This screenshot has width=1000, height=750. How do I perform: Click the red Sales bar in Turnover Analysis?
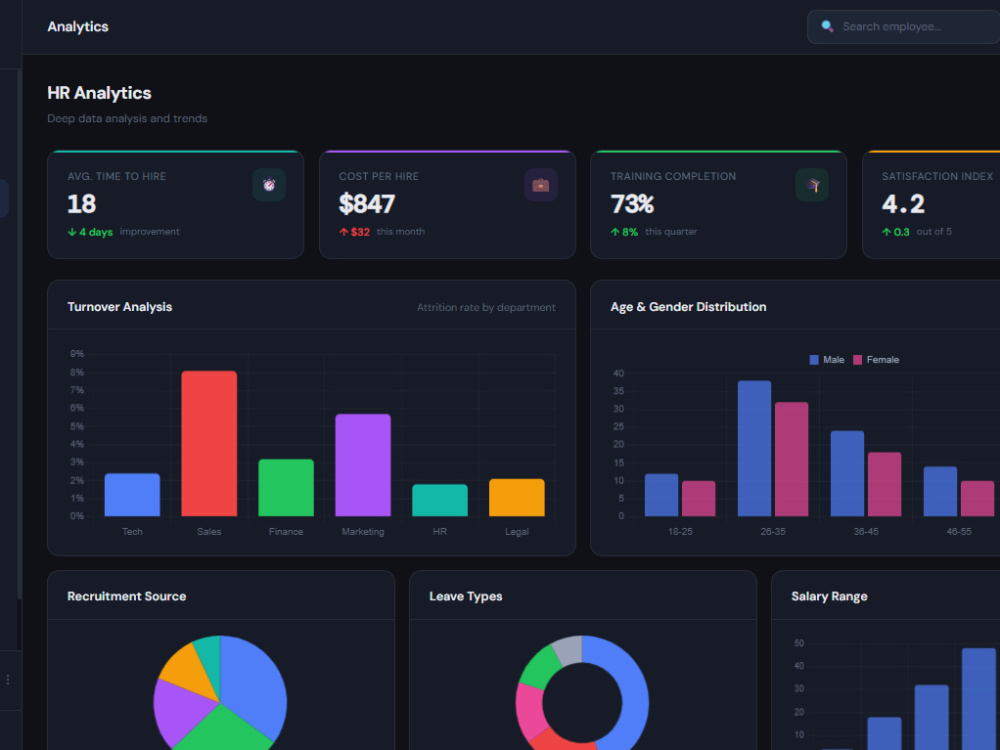coord(209,443)
